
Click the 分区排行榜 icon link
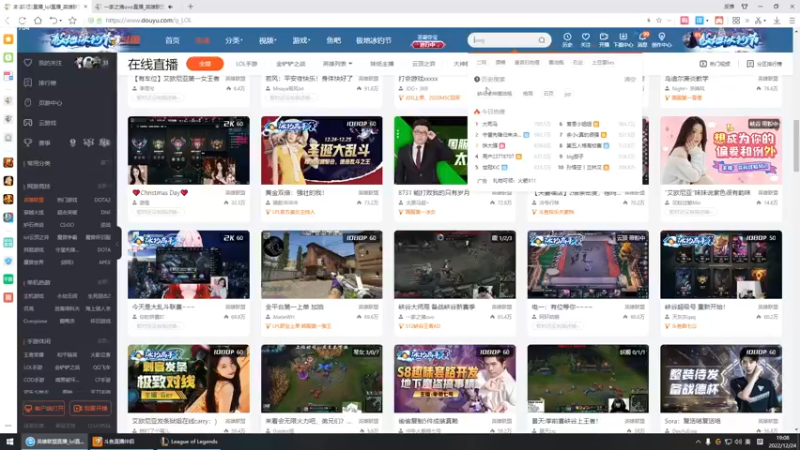coord(764,64)
